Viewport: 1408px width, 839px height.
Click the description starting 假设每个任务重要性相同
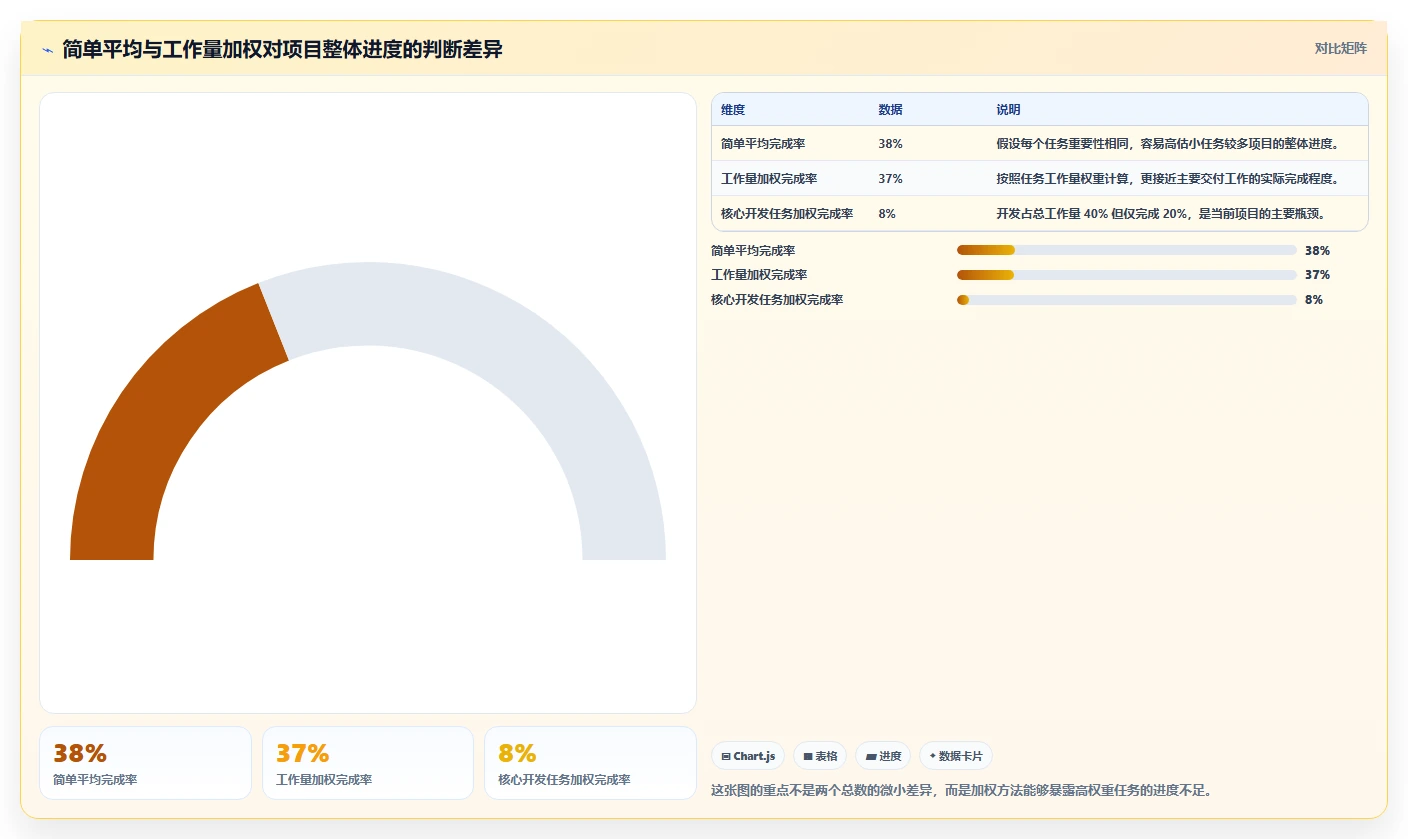[1167, 144]
